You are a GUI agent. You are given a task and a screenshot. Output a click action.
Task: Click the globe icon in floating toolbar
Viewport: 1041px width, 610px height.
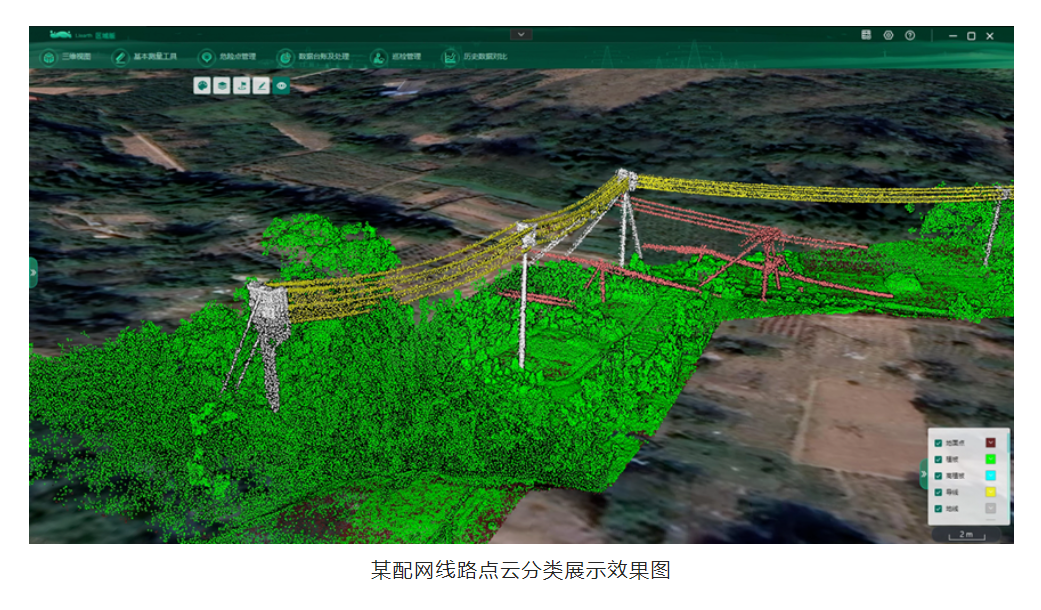click(x=202, y=86)
